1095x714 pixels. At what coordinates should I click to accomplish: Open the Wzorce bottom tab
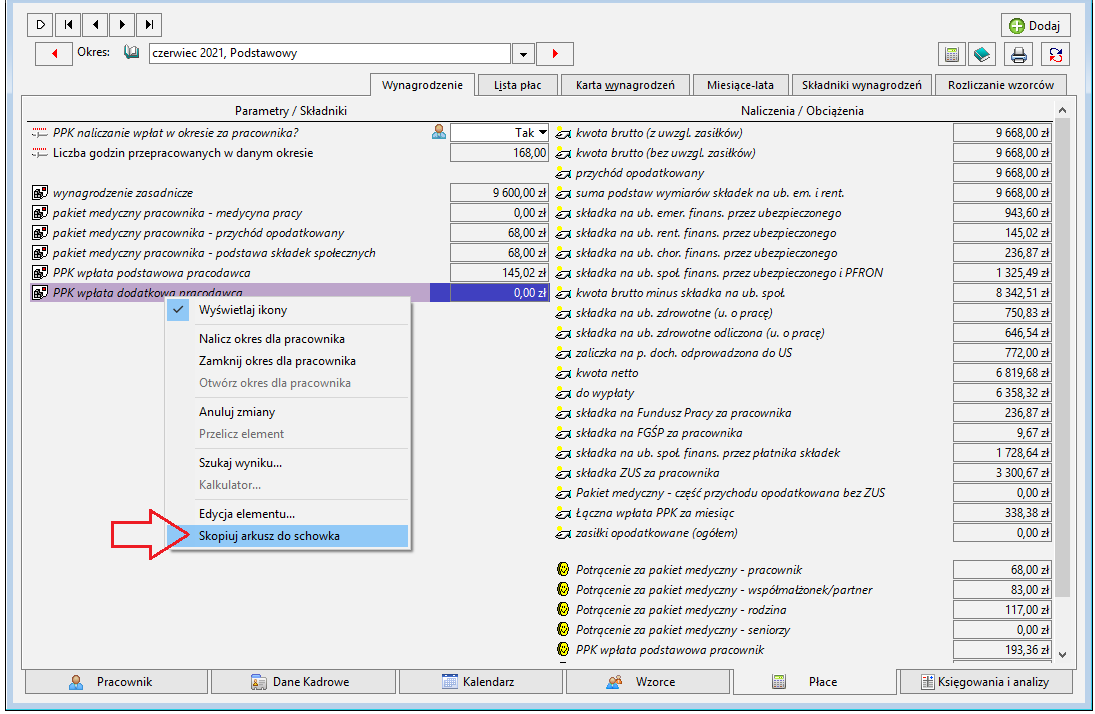(648, 682)
